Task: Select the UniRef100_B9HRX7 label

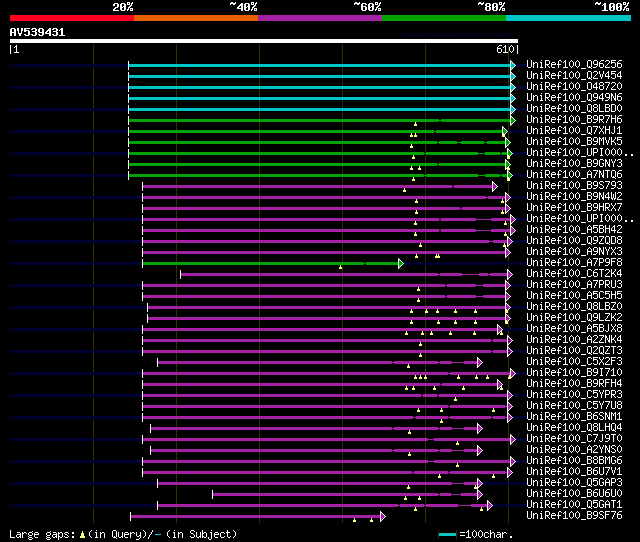Action: [574, 207]
